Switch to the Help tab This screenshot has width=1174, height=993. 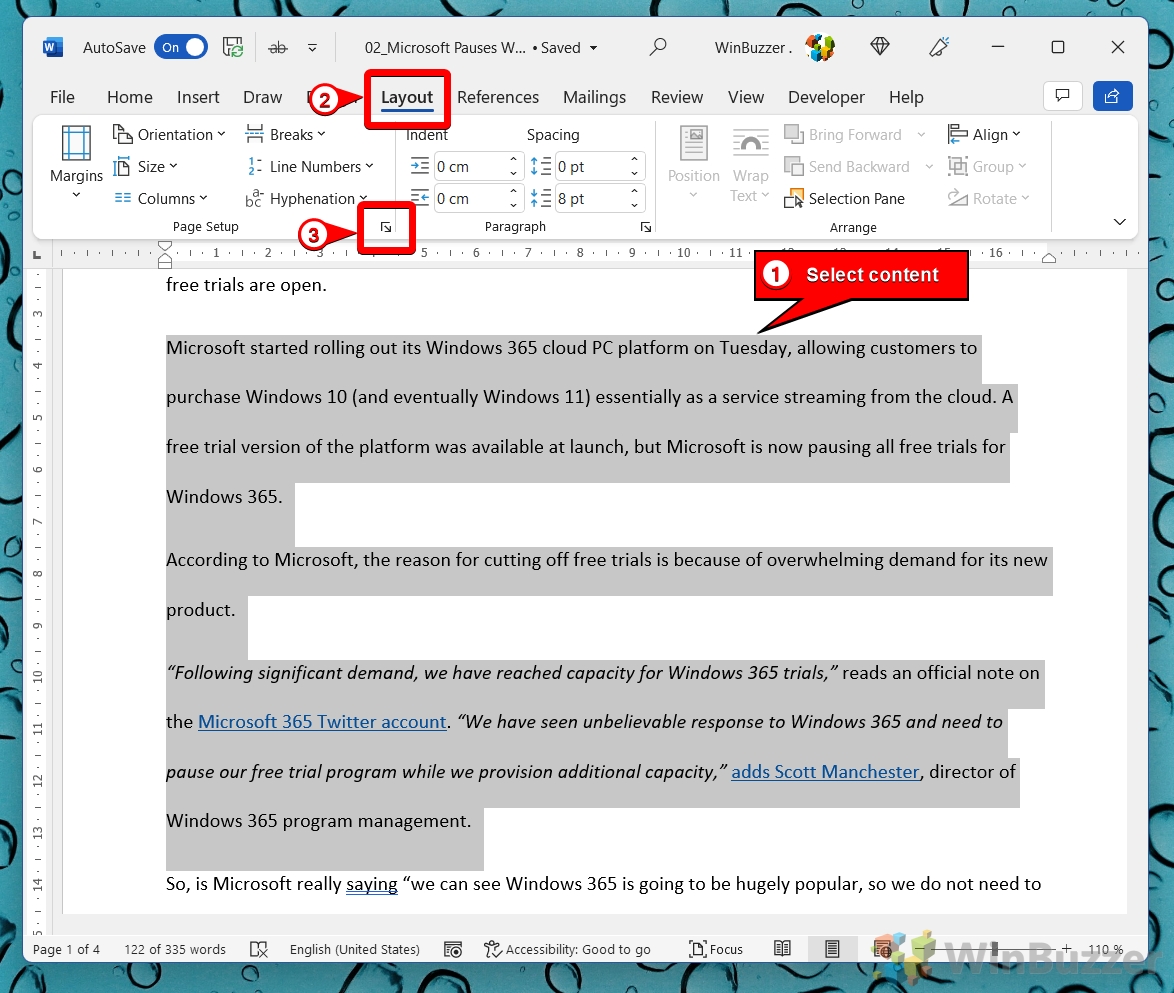(x=906, y=97)
